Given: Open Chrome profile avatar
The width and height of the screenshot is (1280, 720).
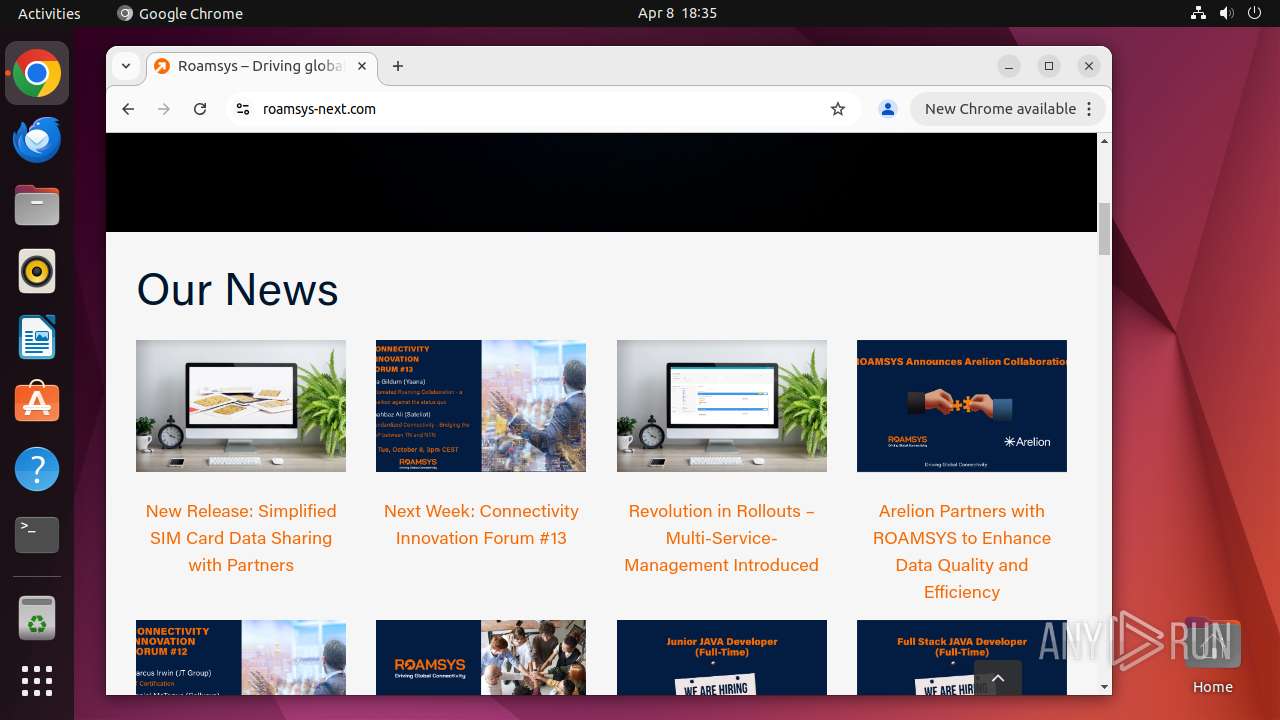Looking at the screenshot, I should coord(887,109).
